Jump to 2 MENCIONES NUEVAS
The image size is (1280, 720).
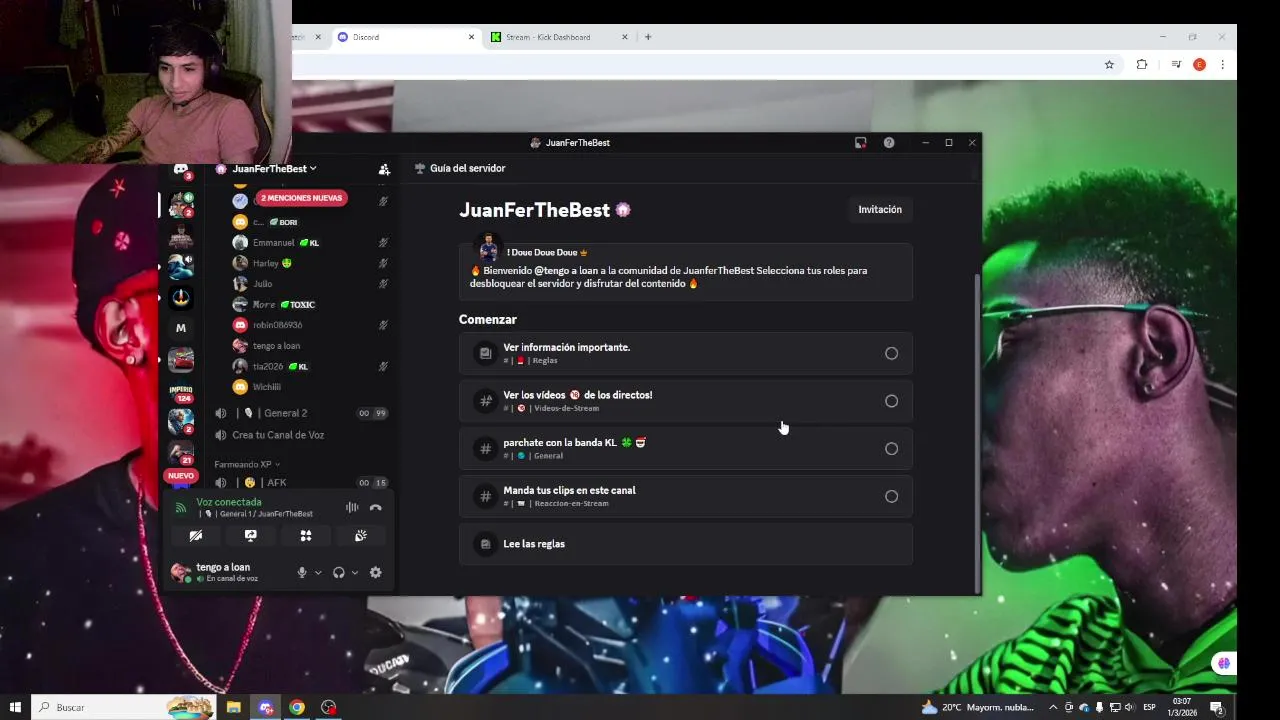coord(301,198)
